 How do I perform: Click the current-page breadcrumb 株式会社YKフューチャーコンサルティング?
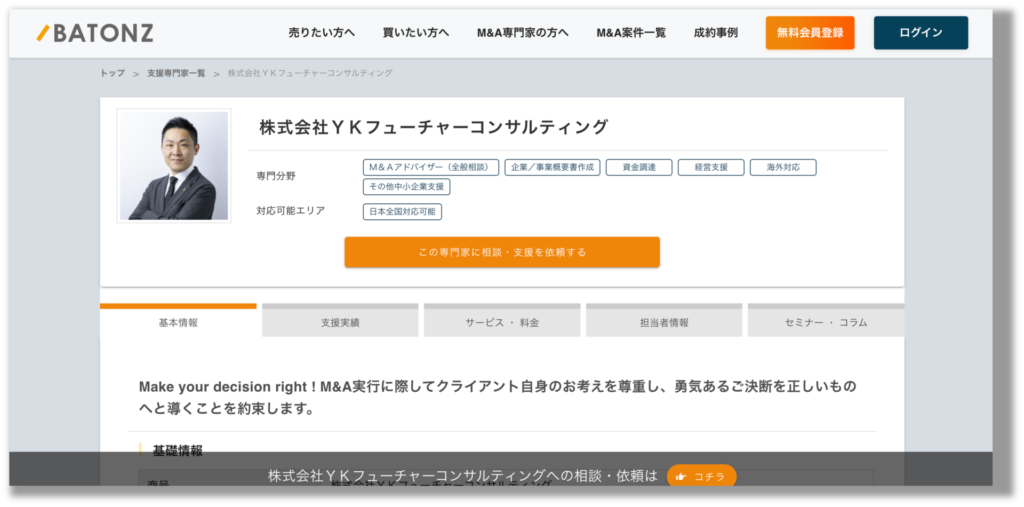[310, 73]
